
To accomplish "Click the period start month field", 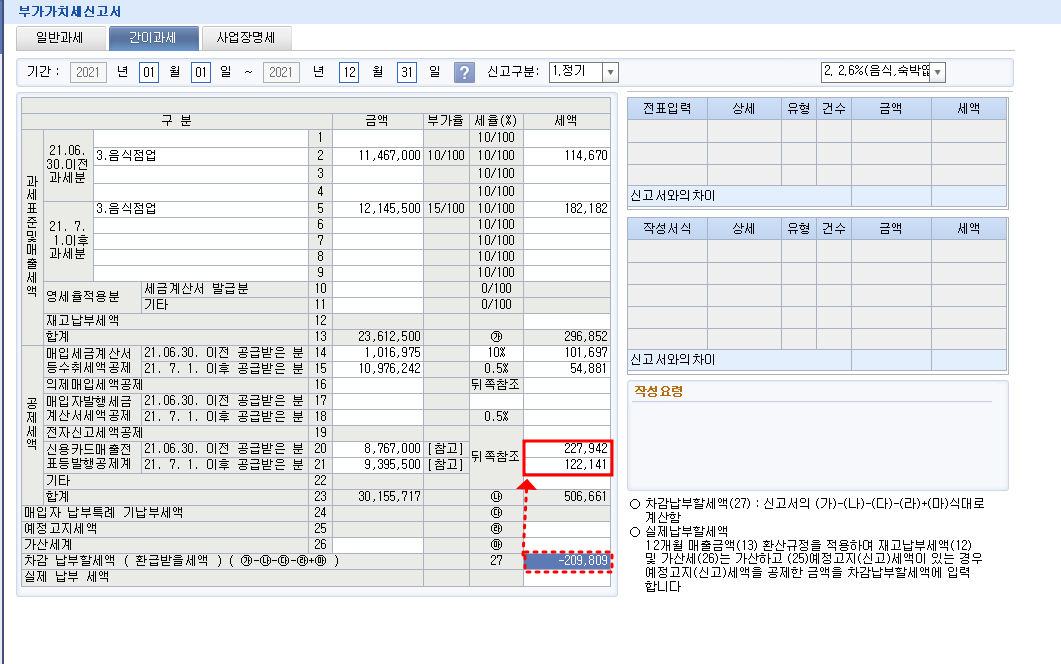I will click(149, 72).
